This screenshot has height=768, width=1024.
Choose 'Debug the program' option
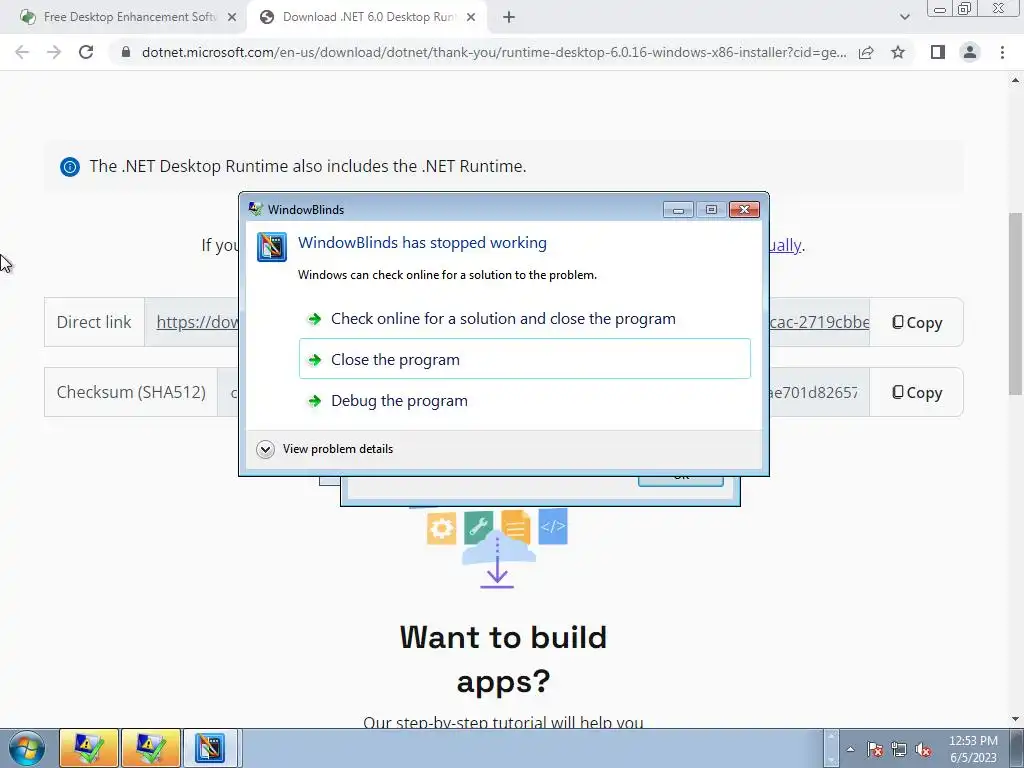pyautogui.click(x=399, y=401)
